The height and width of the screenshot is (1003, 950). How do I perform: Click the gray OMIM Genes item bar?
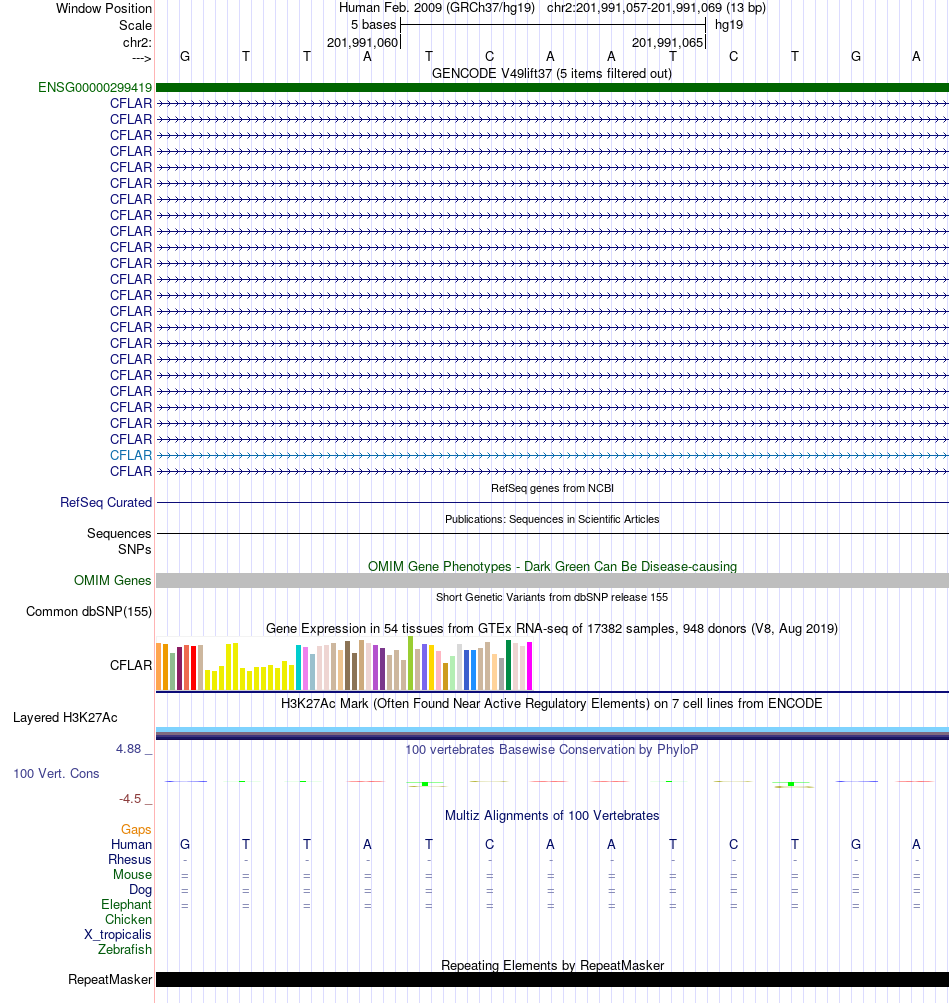[552, 580]
